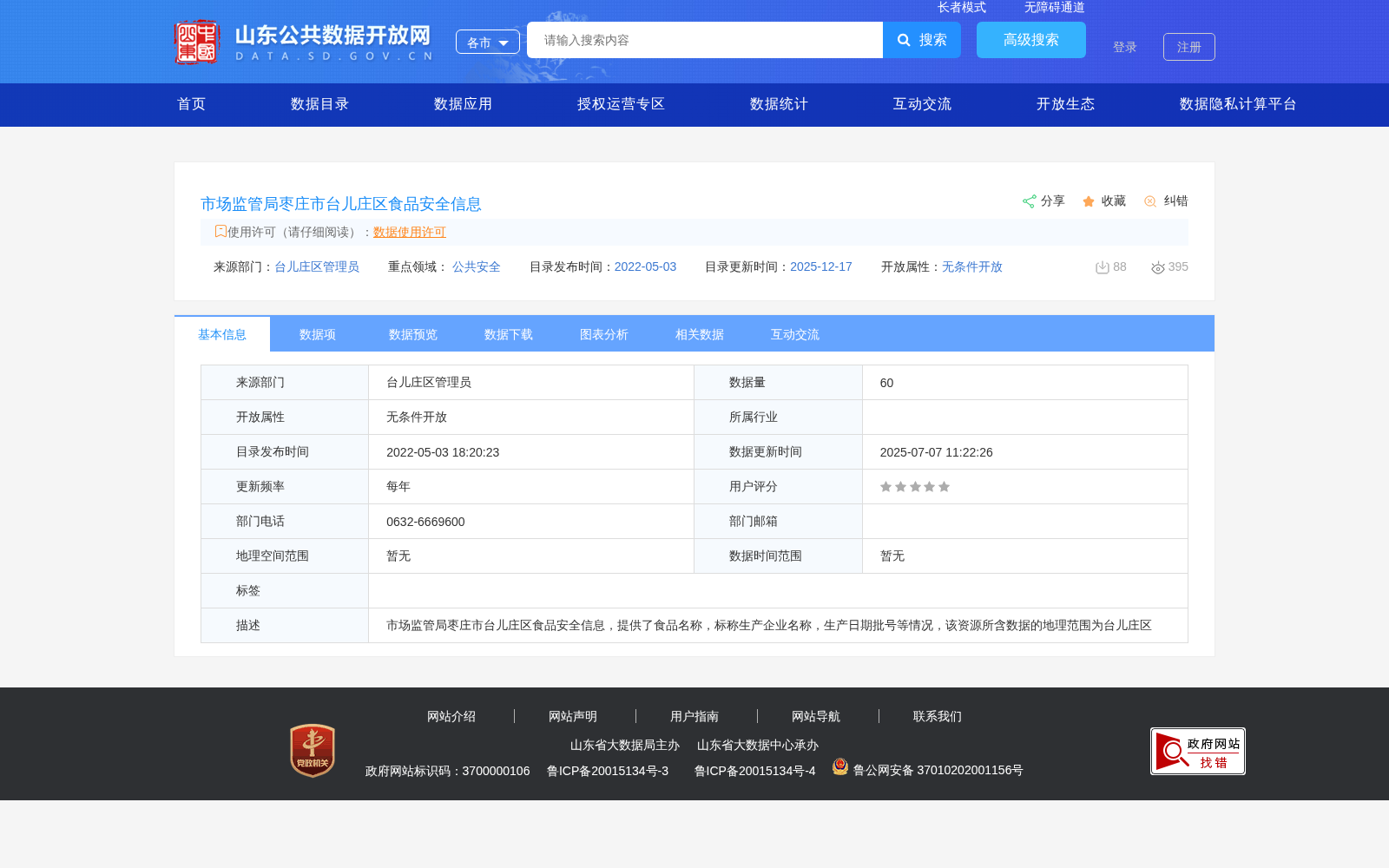Click the view count eye icon
The image size is (1389, 868).
(x=1157, y=267)
